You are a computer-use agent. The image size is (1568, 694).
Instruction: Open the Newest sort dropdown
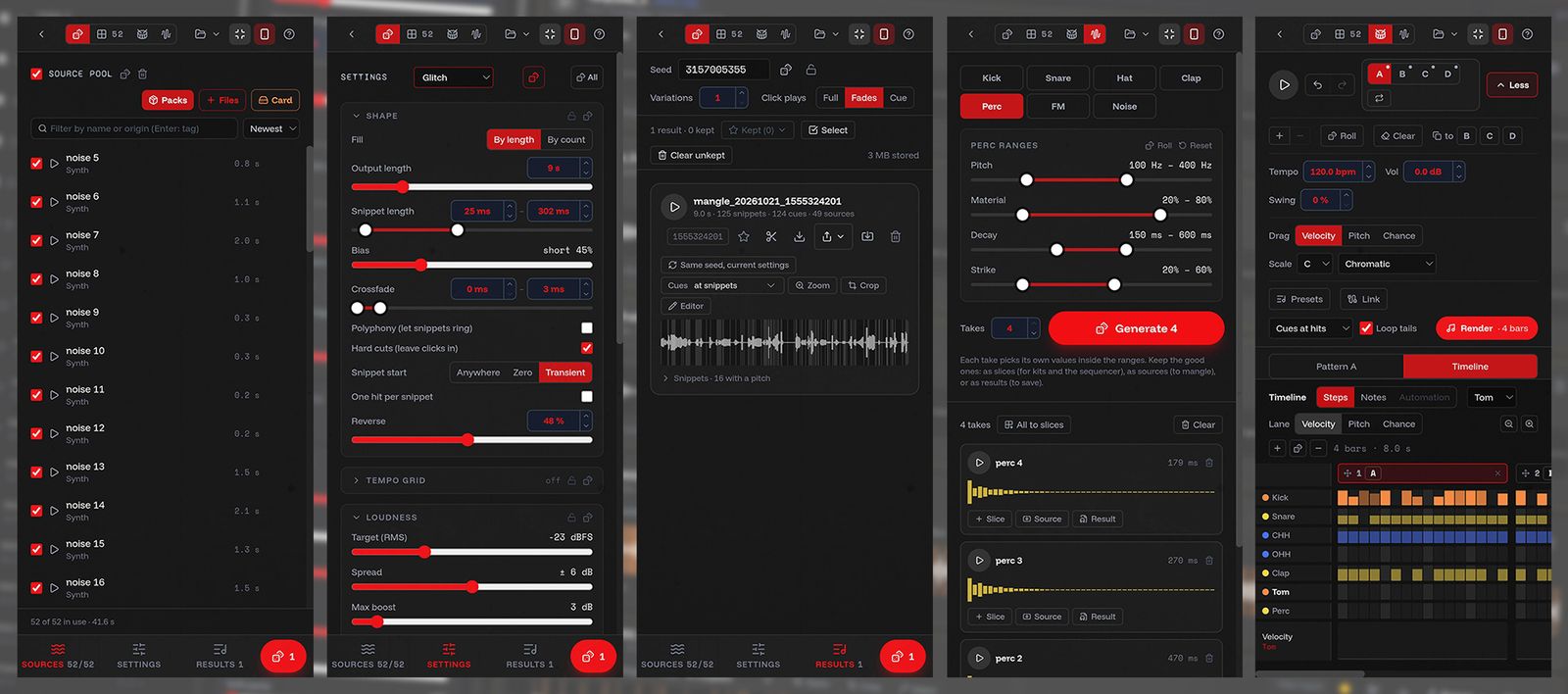tap(272, 128)
